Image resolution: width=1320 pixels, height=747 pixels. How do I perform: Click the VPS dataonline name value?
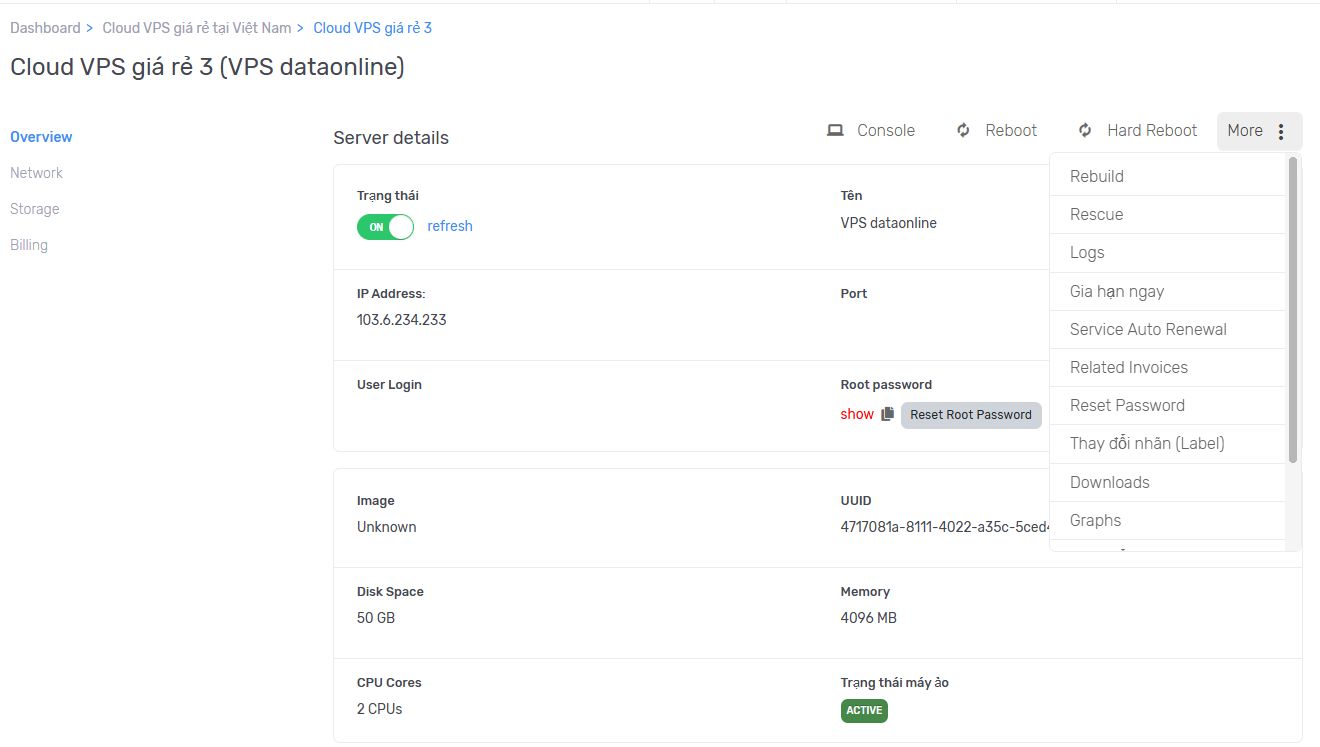click(889, 223)
